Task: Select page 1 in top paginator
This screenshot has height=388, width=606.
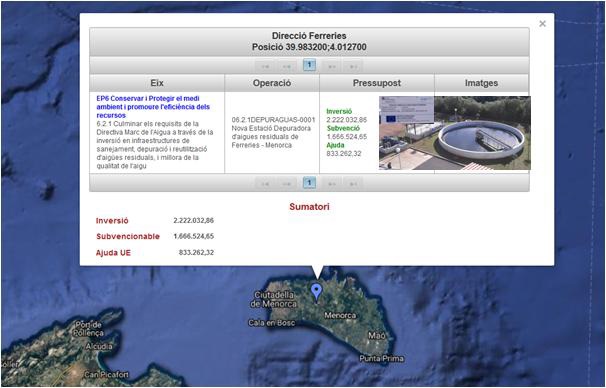Action: 309,65
